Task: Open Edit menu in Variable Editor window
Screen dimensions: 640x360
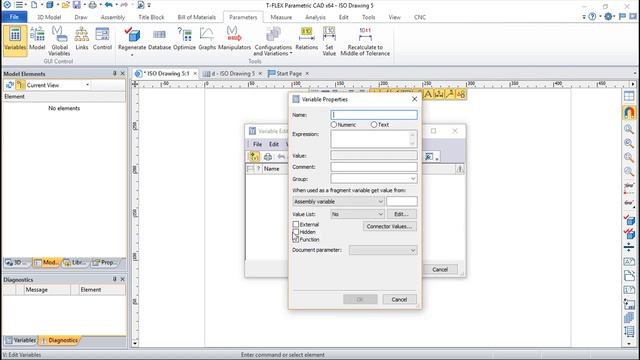Action: coord(273,144)
